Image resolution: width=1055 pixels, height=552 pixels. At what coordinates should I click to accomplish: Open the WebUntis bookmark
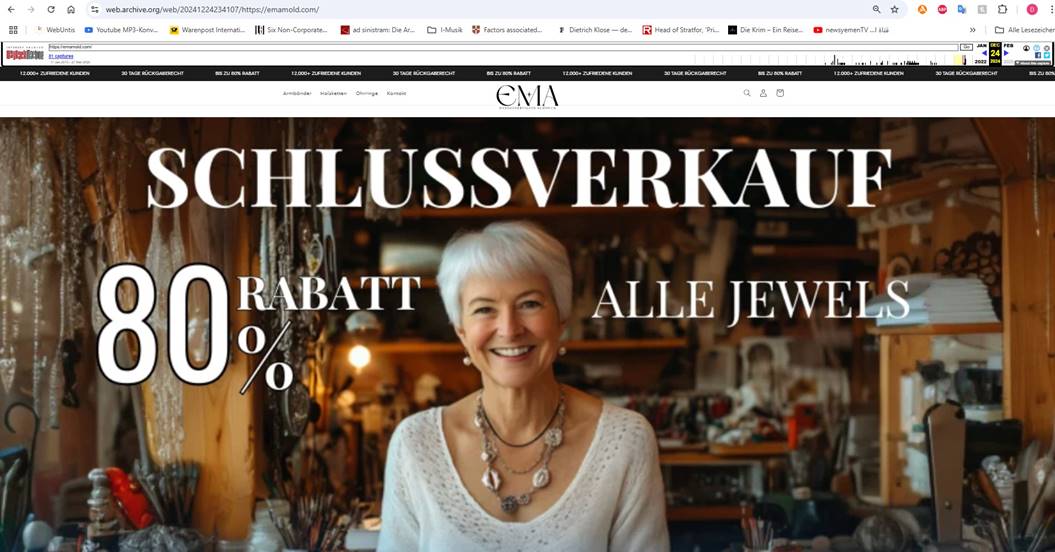coord(55,30)
